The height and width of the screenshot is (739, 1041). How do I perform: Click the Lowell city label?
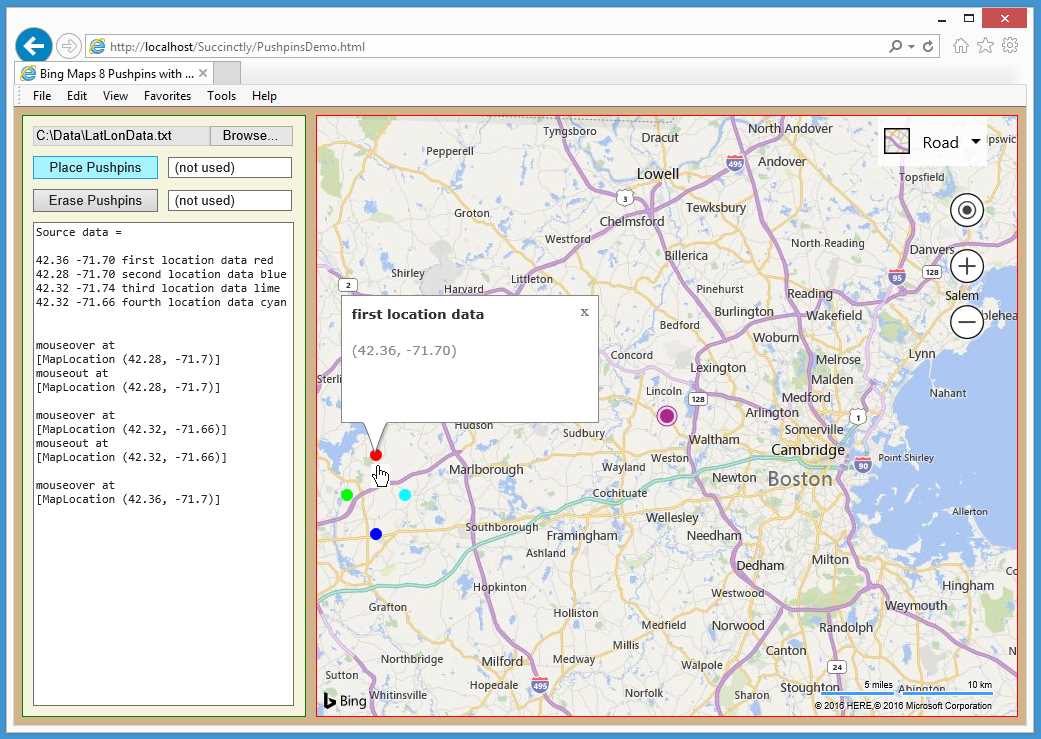[x=658, y=174]
